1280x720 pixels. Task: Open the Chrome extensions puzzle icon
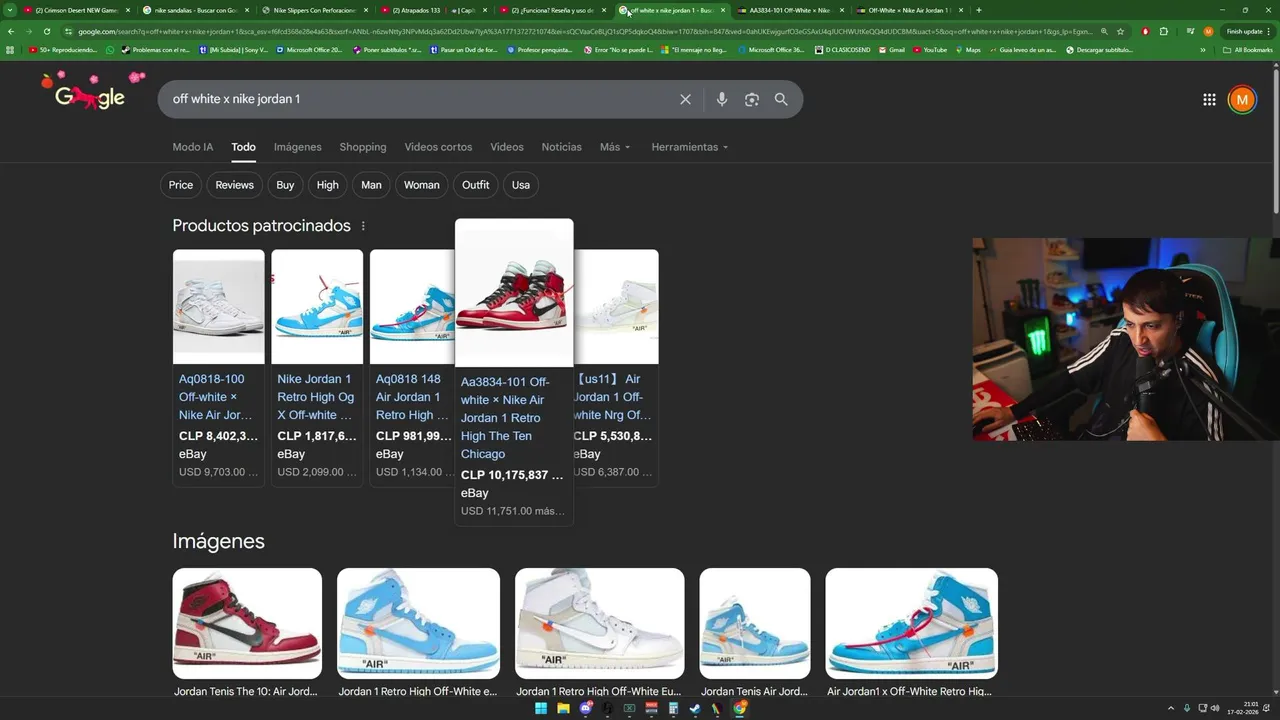pyautogui.click(x=1164, y=31)
